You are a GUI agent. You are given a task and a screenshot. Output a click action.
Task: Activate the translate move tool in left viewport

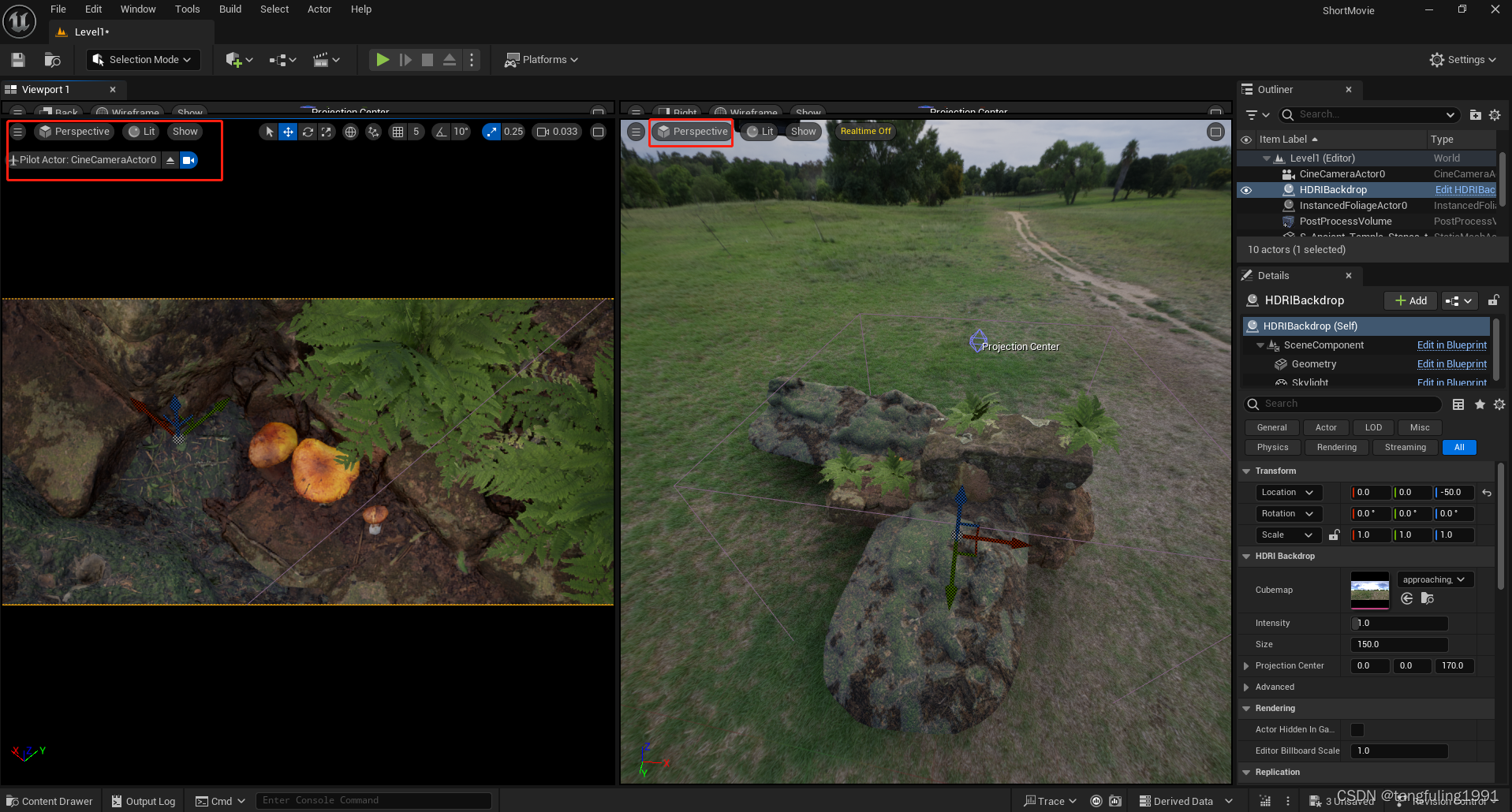pyautogui.click(x=288, y=132)
